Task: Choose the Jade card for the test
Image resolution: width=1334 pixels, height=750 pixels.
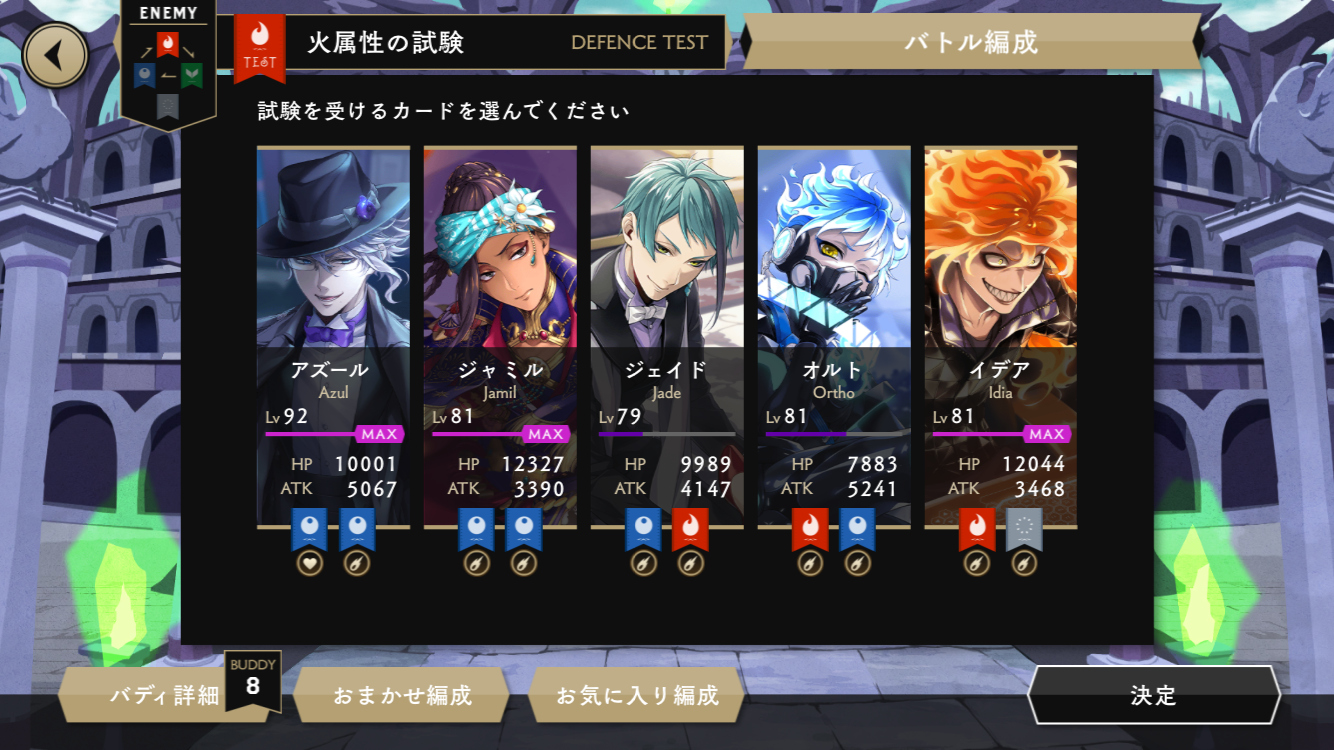Action: (667, 337)
